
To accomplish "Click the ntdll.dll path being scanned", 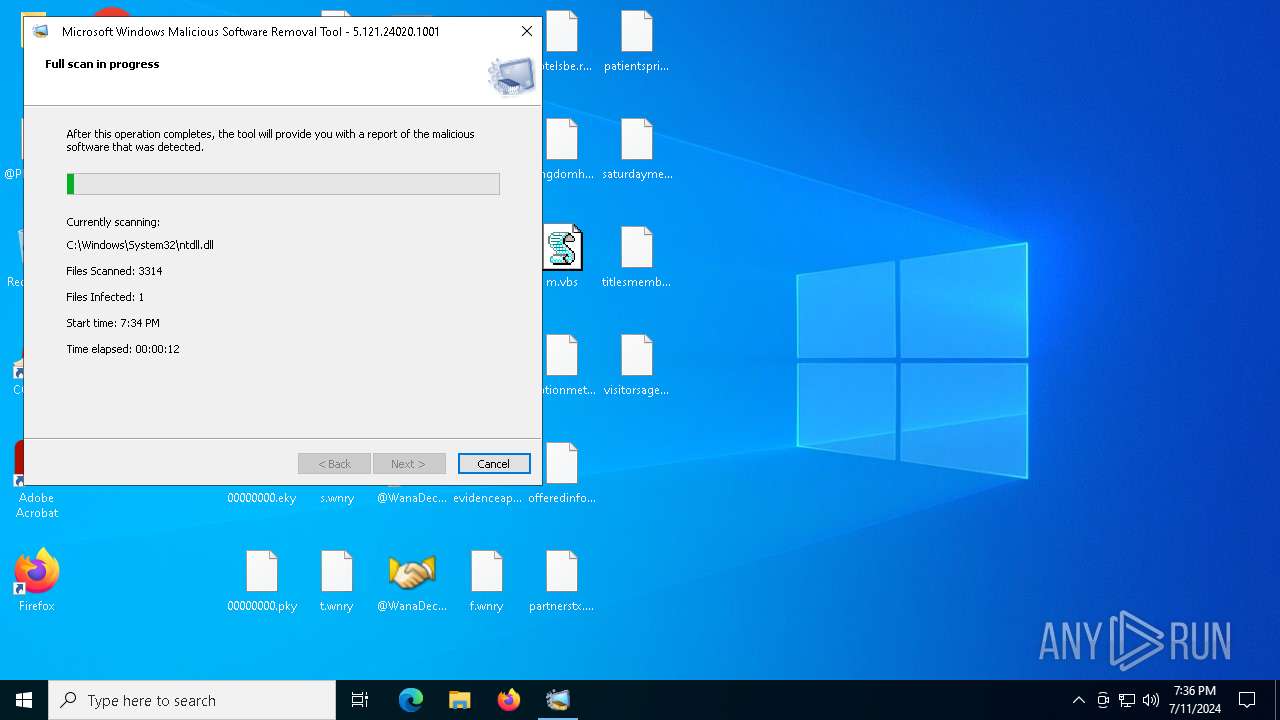I will (140, 245).
